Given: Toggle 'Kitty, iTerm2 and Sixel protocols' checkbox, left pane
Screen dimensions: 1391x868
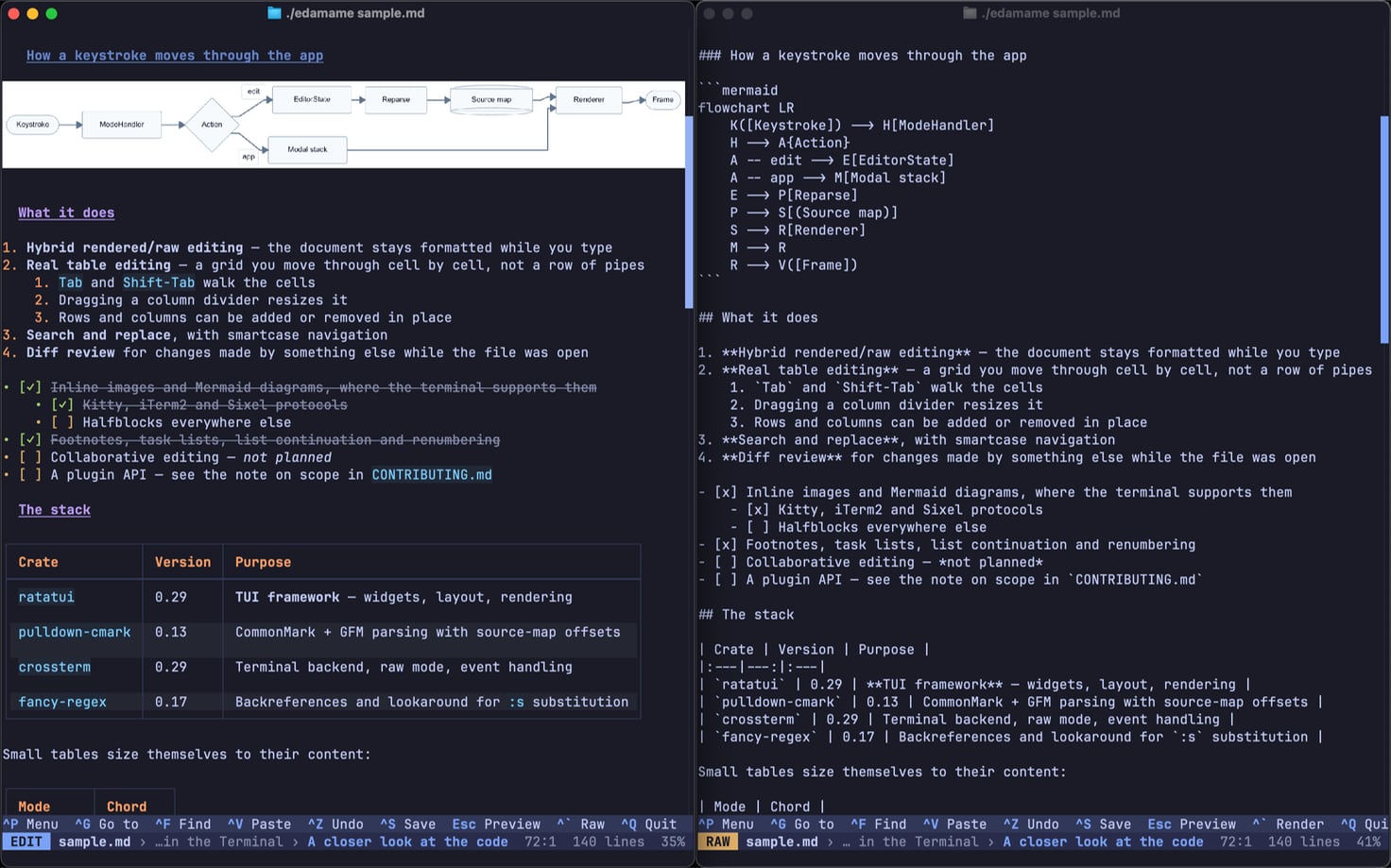Looking at the screenshot, I should 62,405.
